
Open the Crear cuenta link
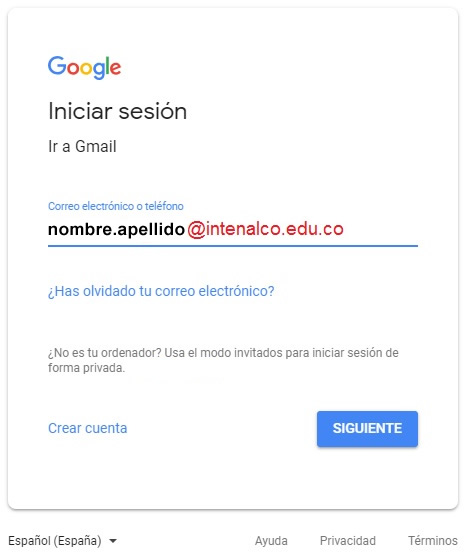click(x=88, y=428)
